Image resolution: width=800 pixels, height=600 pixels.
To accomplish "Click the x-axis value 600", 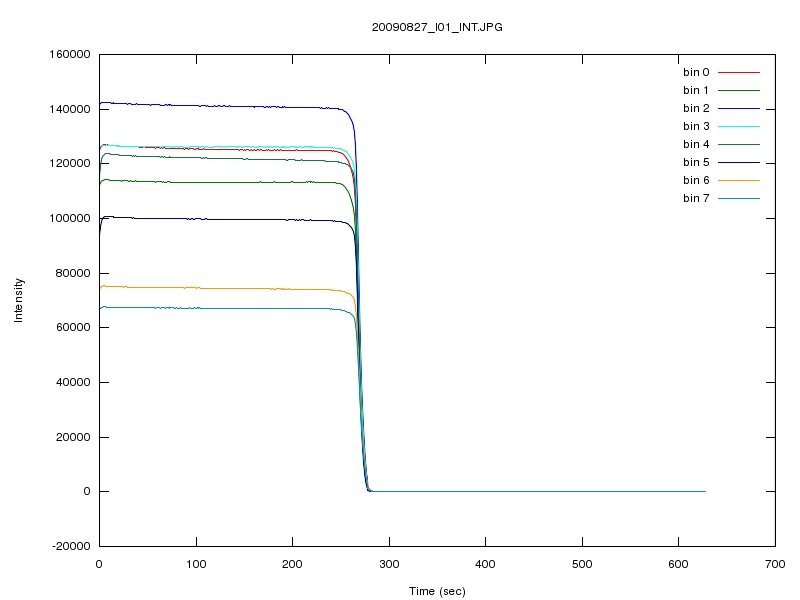I will click(x=679, y=564).
